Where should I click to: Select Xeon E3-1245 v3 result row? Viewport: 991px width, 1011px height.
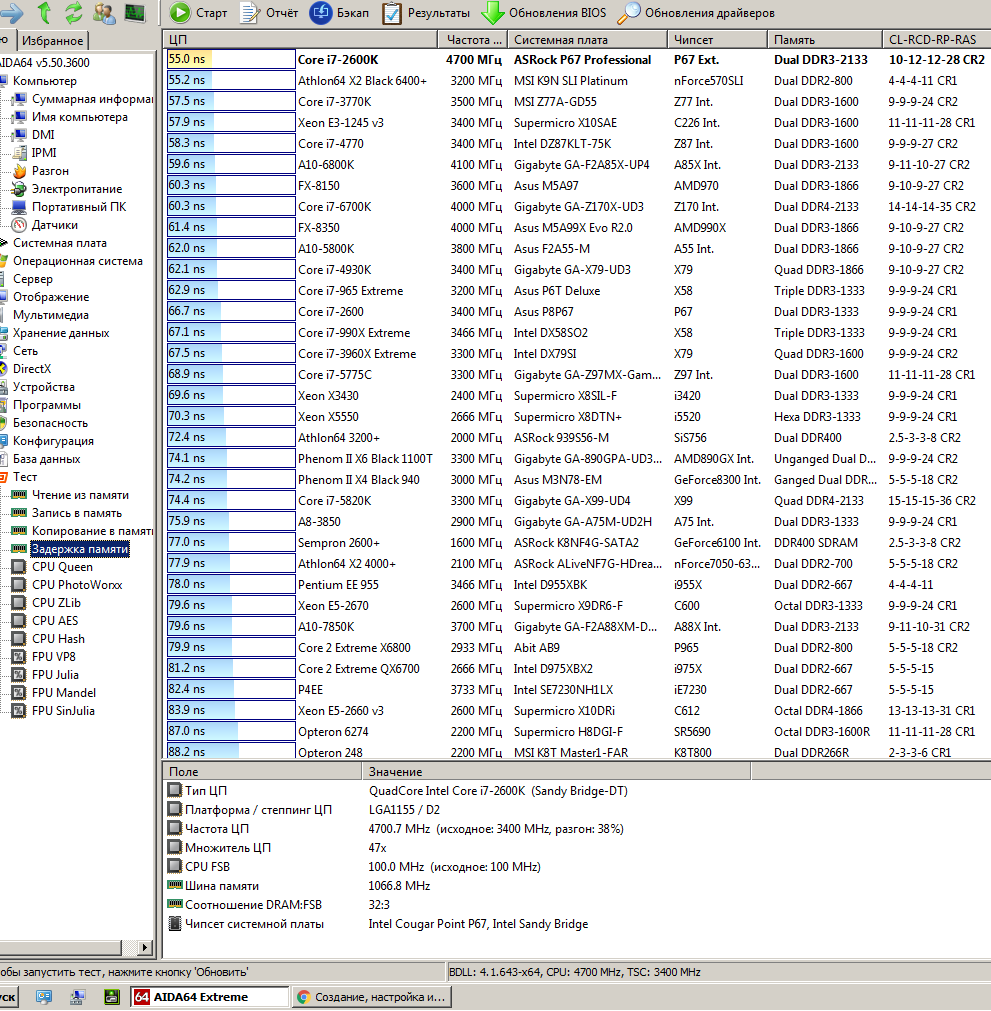(x=577, y=123)
